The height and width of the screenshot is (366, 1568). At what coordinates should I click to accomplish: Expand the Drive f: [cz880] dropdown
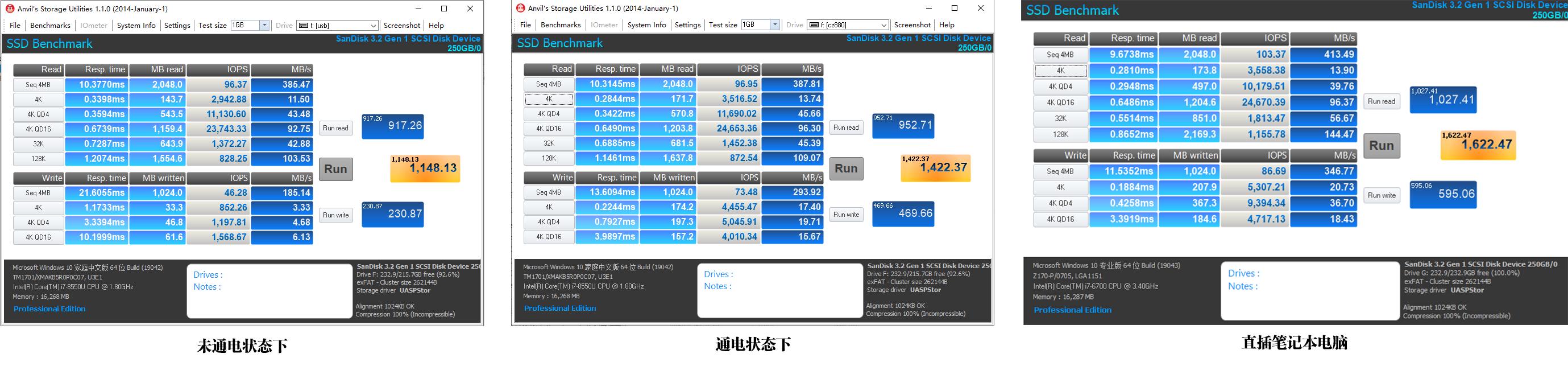click(x=885, y=25)
